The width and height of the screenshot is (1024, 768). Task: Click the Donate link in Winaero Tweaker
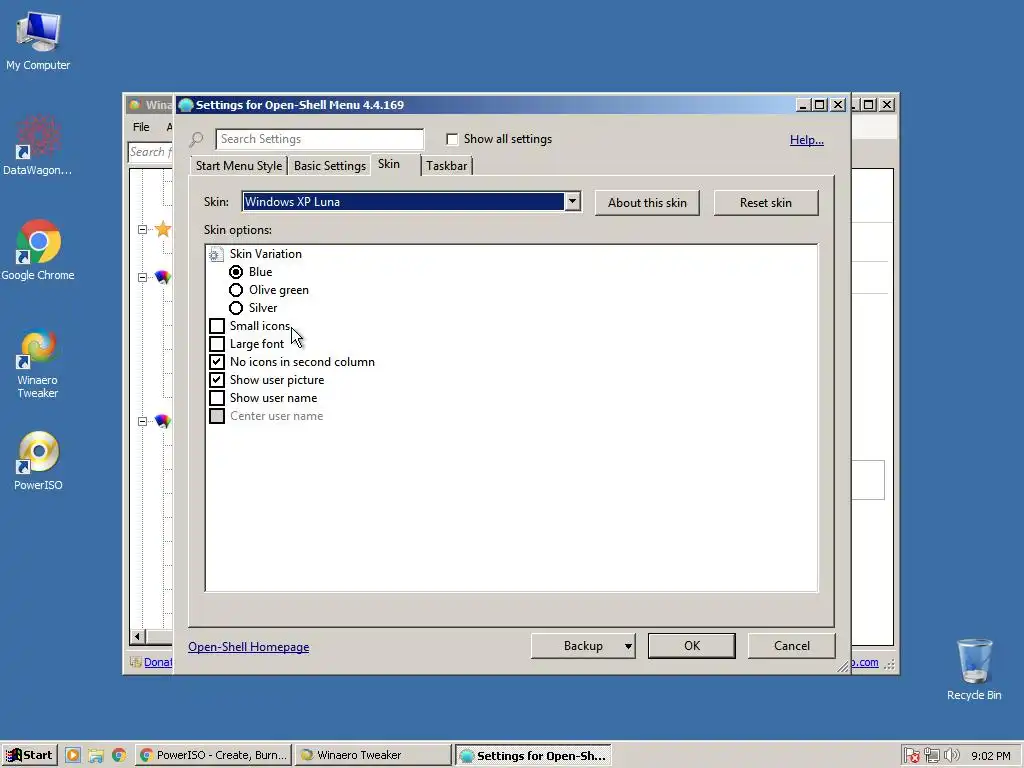pyautogui.click(x=158, y=662)
